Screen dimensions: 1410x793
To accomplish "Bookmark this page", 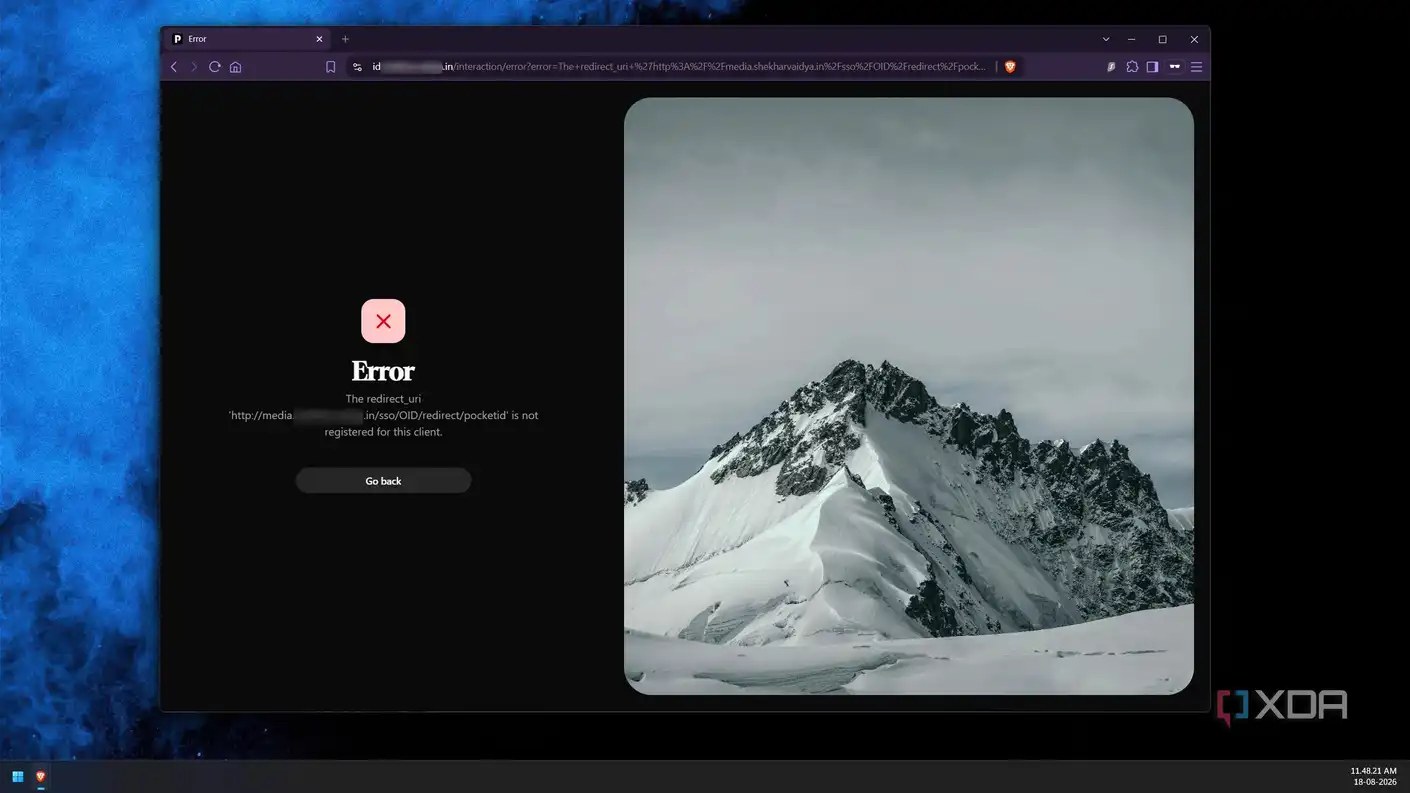I will 330,67.
